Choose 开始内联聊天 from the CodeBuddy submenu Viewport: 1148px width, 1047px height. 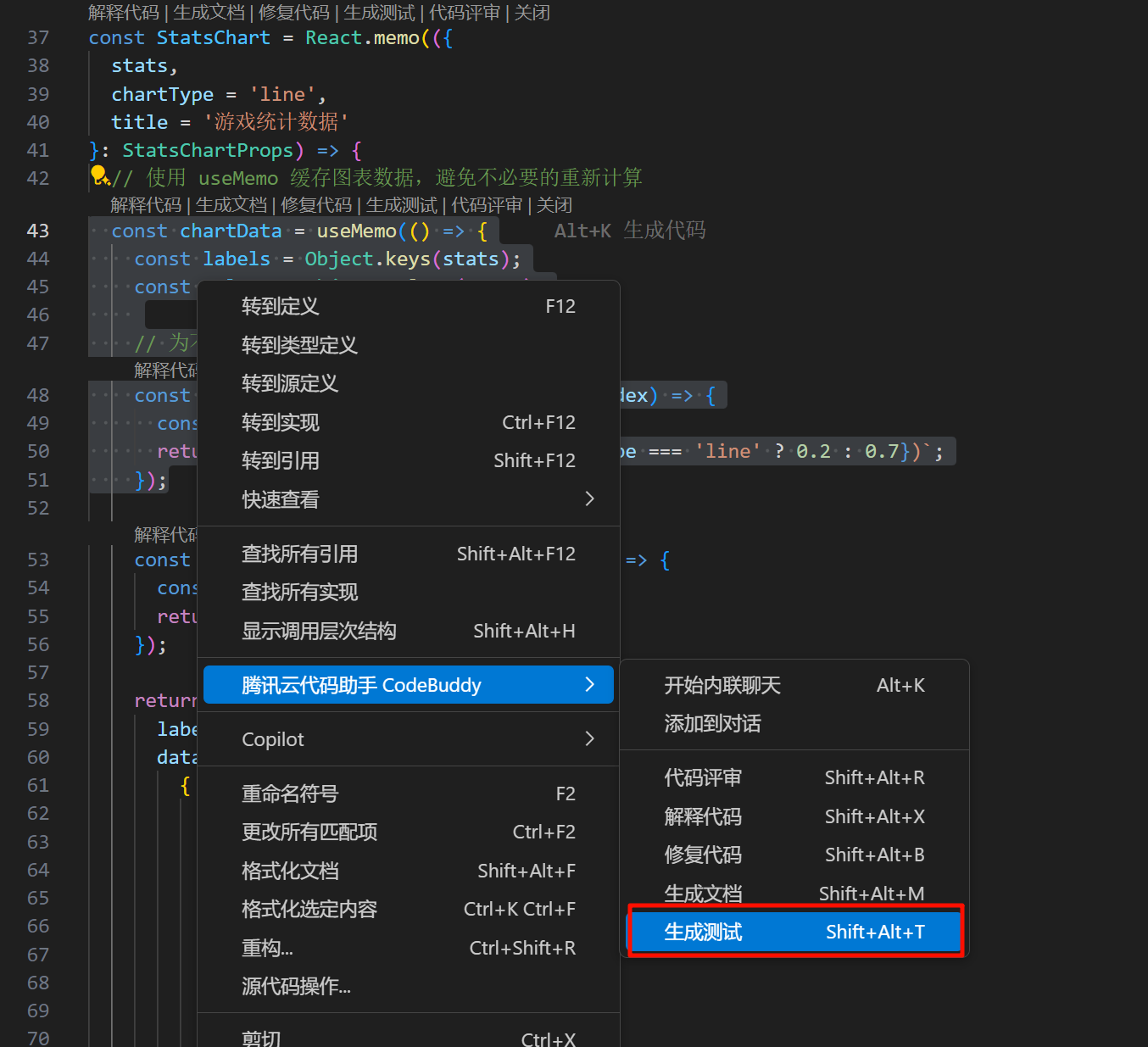click(x=722, y=685)
